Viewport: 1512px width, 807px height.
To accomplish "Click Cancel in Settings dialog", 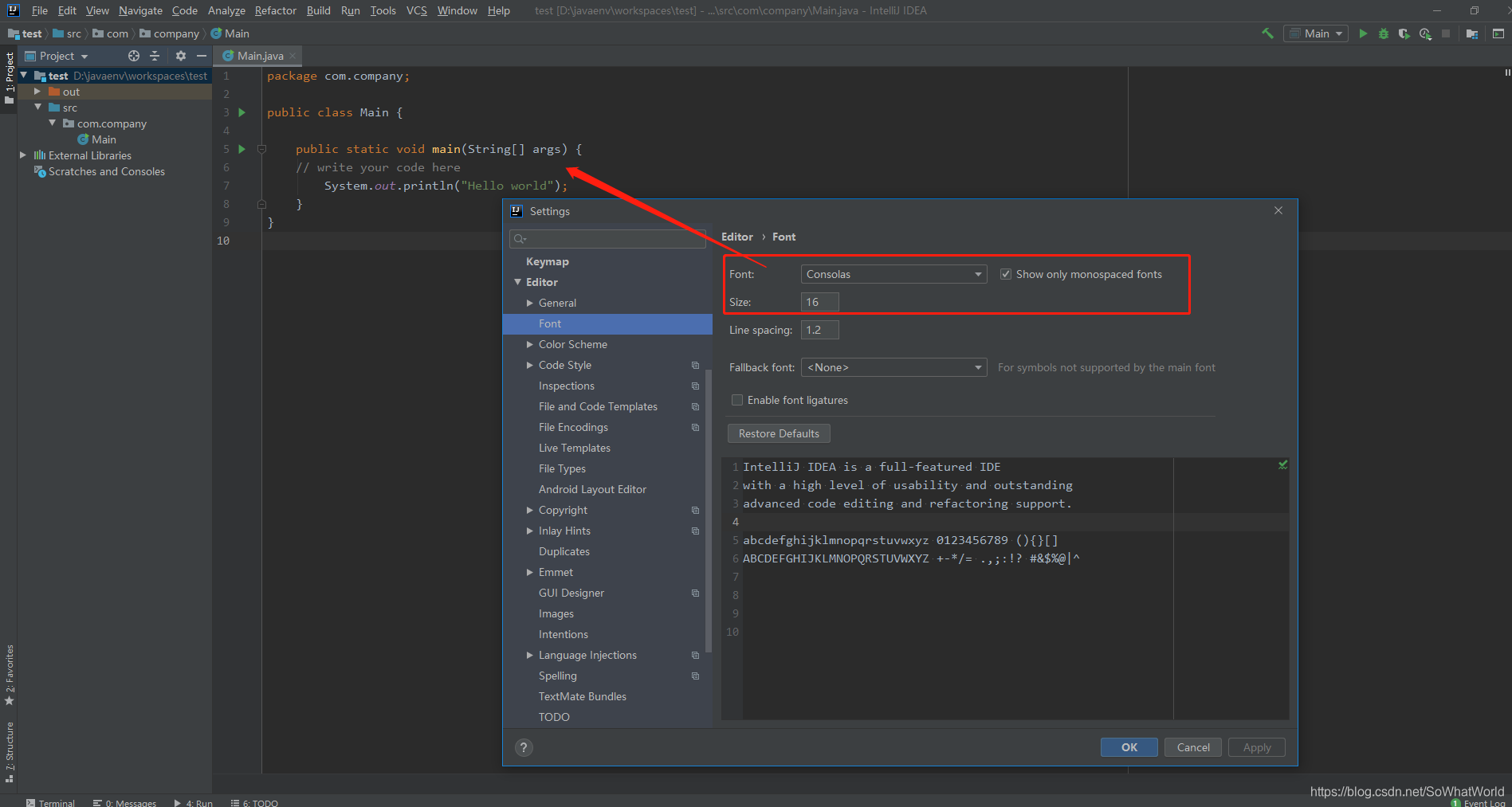I will point(1192,747).
